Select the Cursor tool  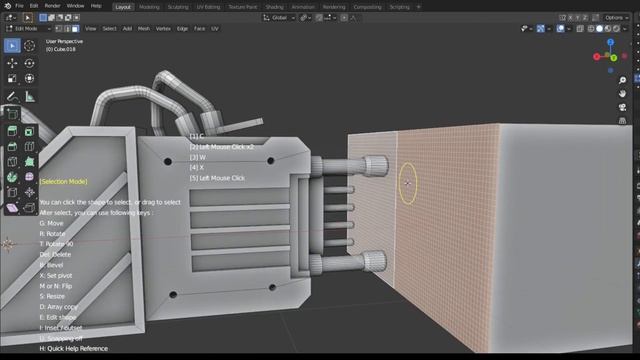29,46
